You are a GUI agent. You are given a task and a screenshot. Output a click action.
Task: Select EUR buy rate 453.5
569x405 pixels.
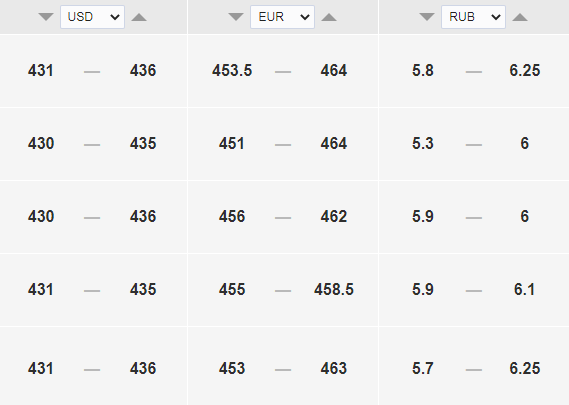232,70
